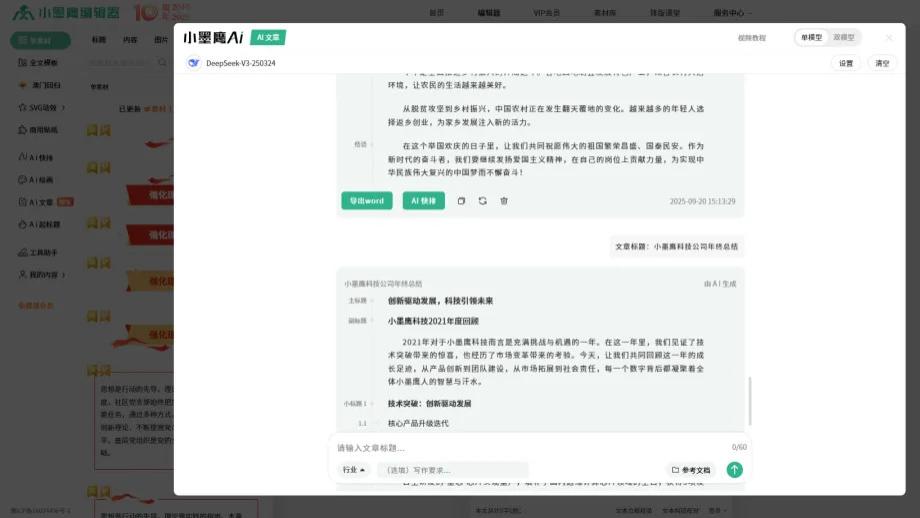
Task: Open the 视频教程 video tutorial link
Action: point(752,38)
